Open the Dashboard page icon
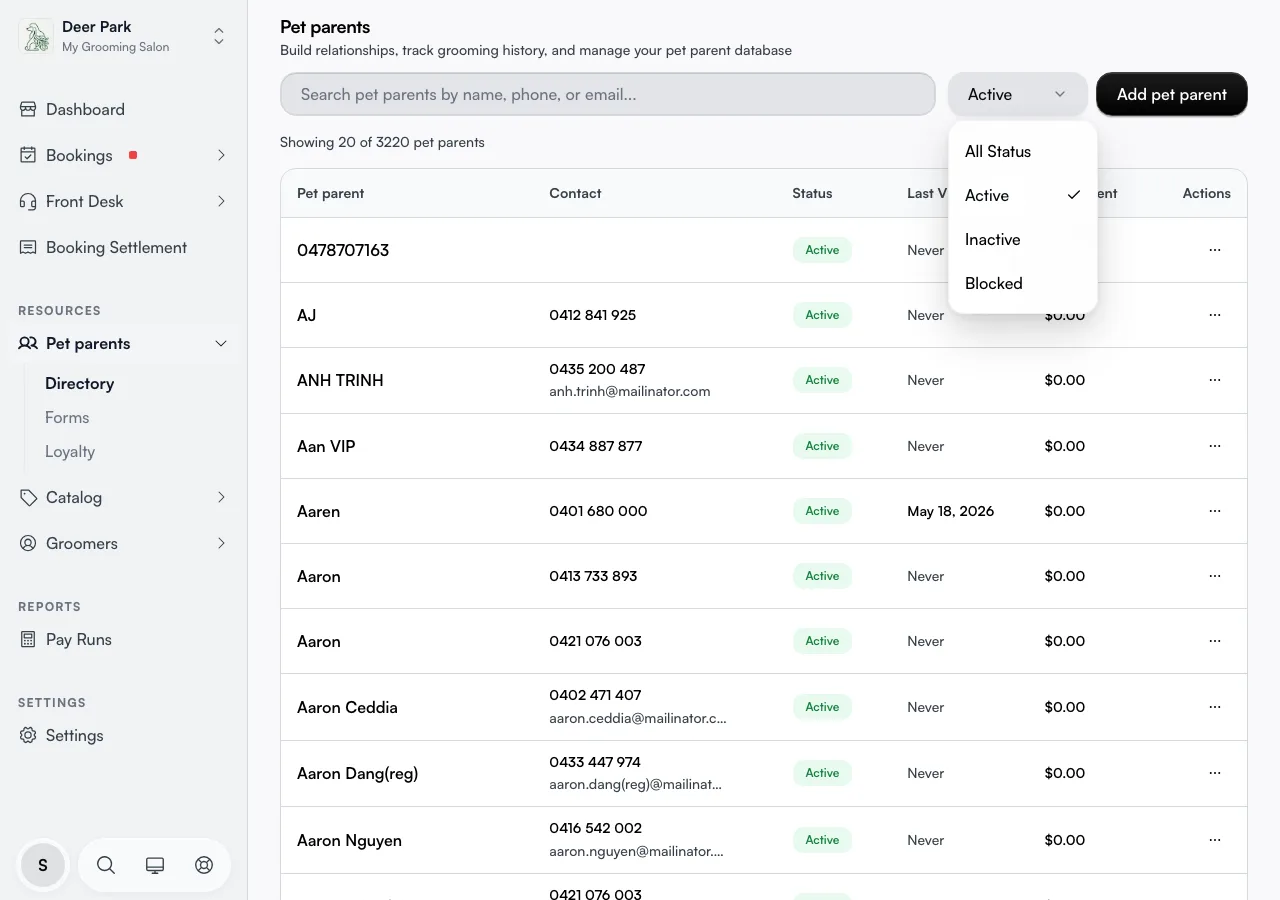The height and width of the screenshot is (900, 1280). [28, 109]
